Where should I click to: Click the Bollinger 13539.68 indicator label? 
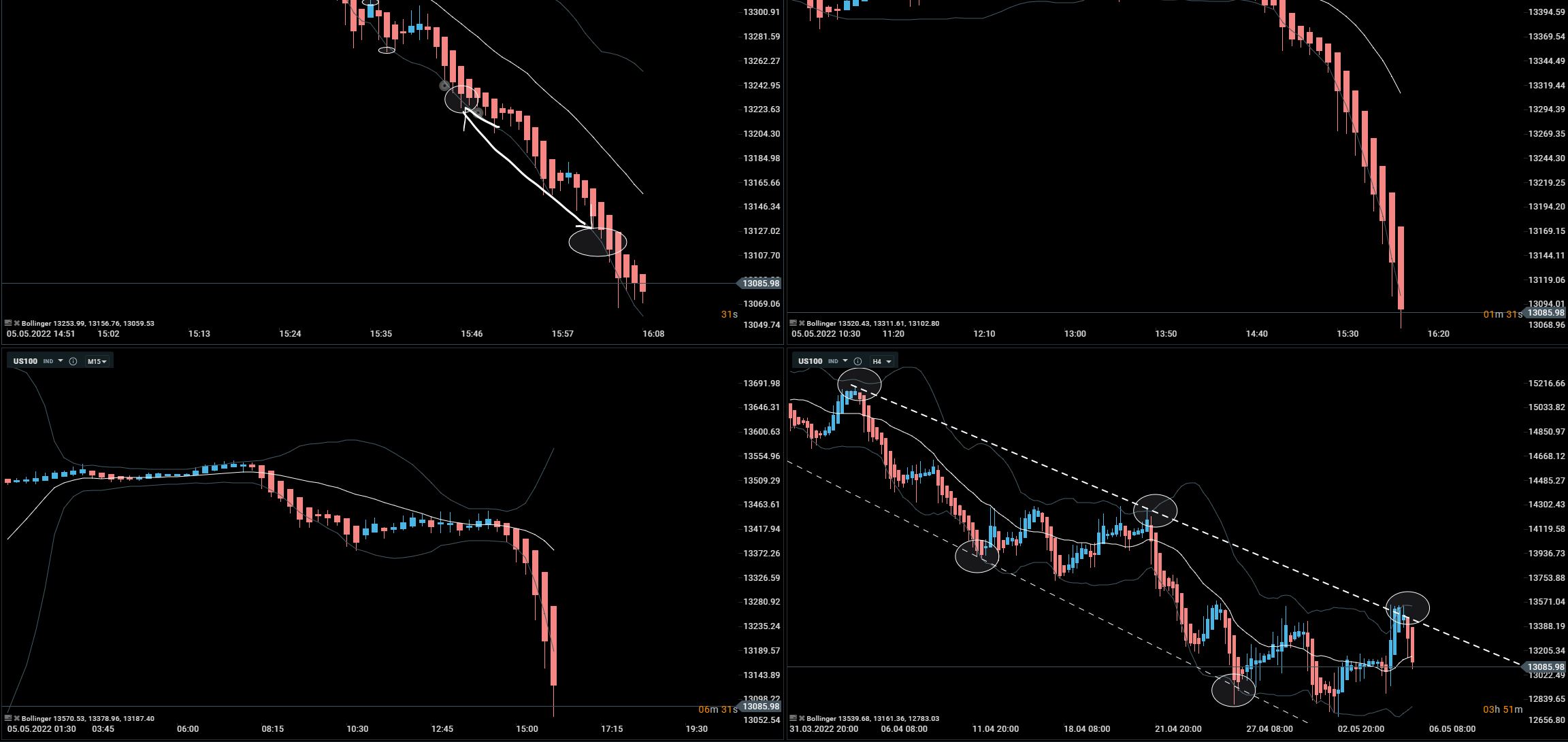(x=872, y=718)
